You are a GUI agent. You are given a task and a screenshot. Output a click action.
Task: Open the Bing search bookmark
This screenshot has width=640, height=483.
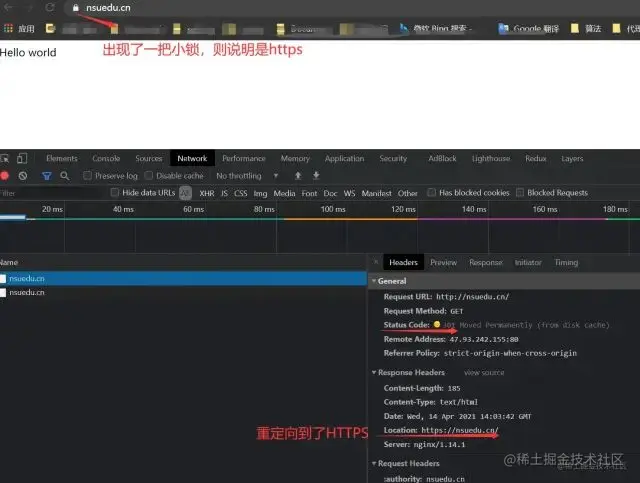pyautogui.click(x=436, y=29)
